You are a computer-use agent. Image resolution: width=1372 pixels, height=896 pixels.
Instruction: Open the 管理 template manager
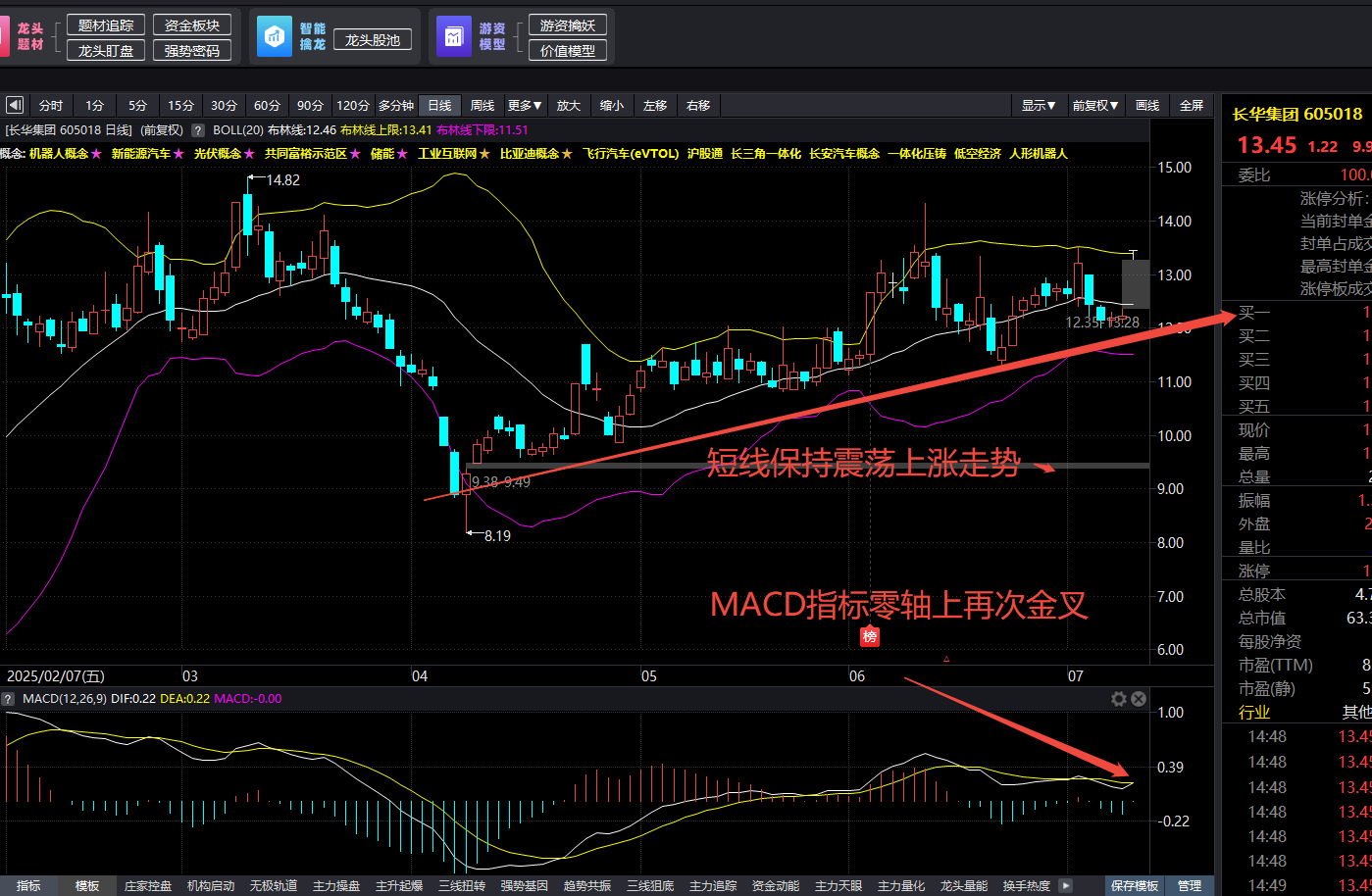(1190, 886)
